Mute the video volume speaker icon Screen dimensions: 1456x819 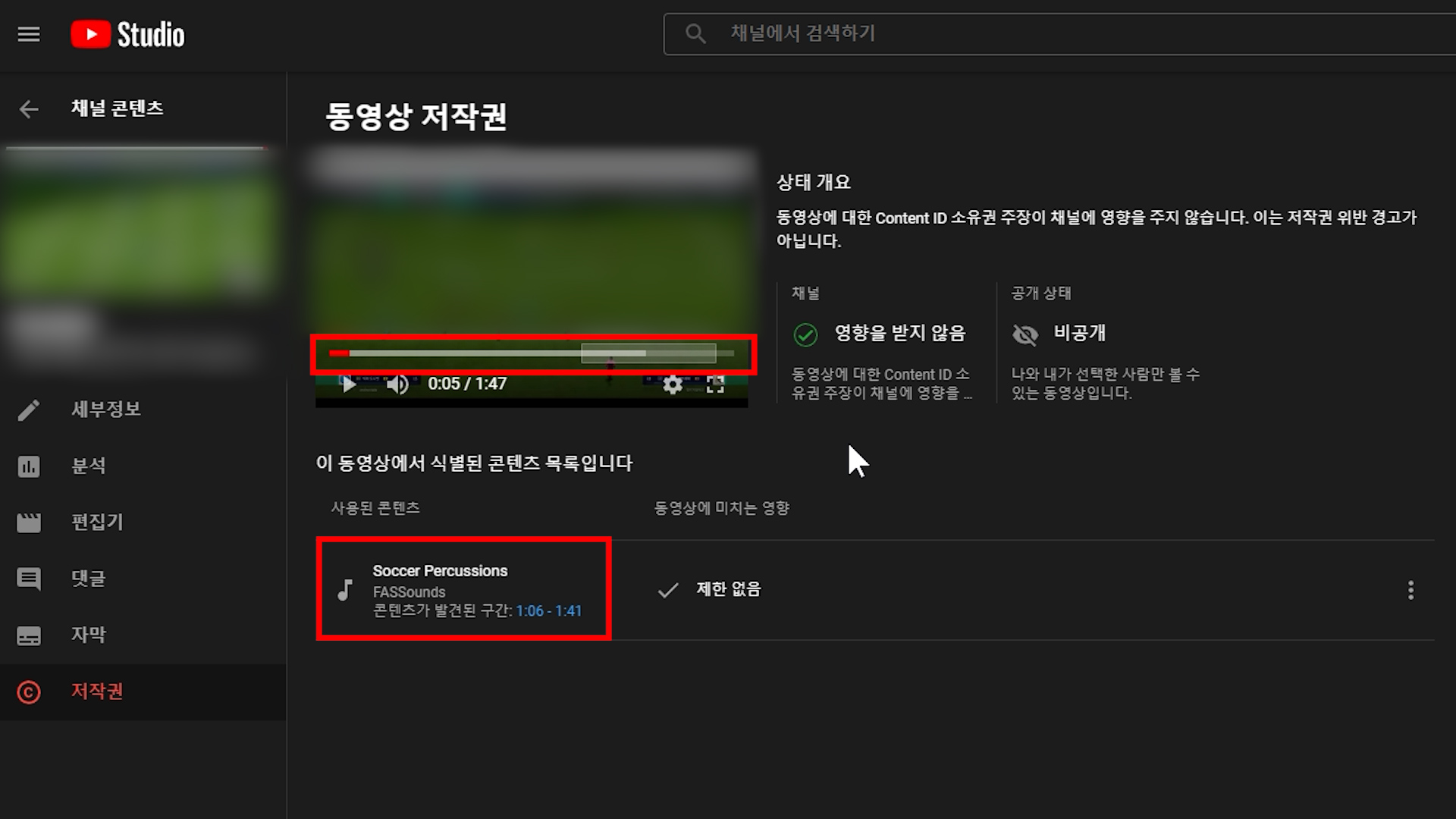[x=397, y=384]
